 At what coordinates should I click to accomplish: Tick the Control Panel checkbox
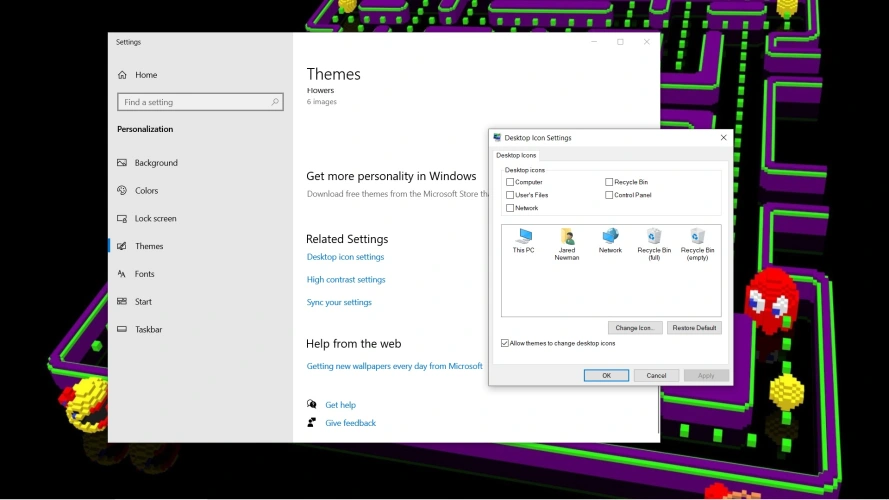tap(609, 195)
